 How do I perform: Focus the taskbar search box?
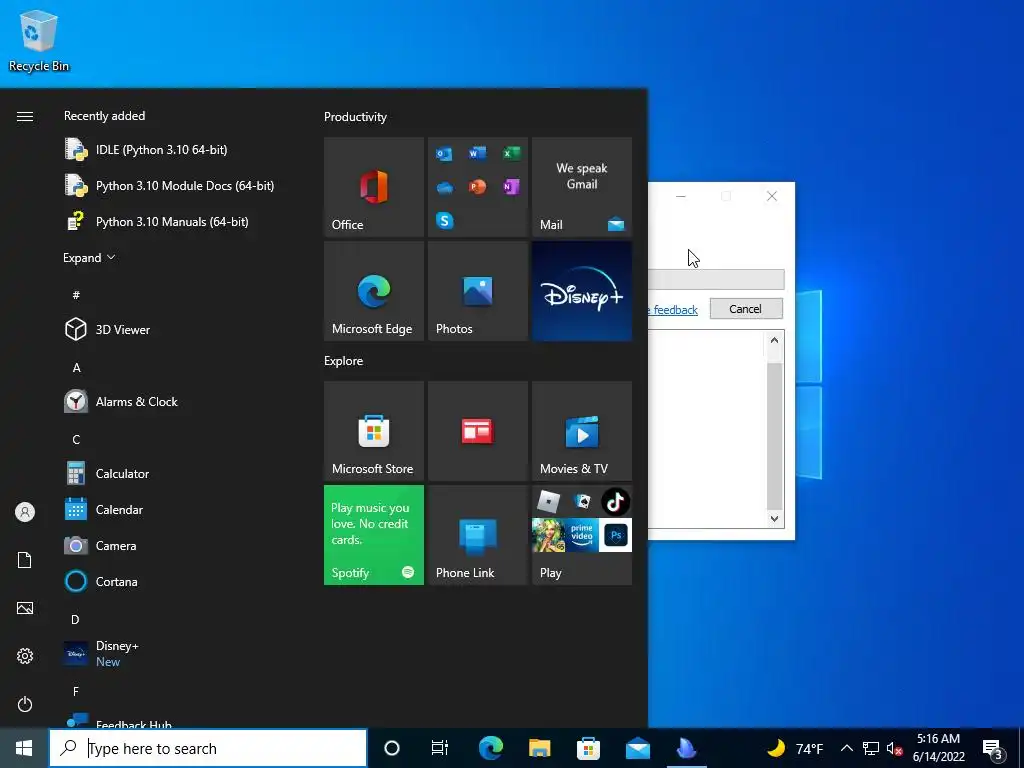pos(208,748)
